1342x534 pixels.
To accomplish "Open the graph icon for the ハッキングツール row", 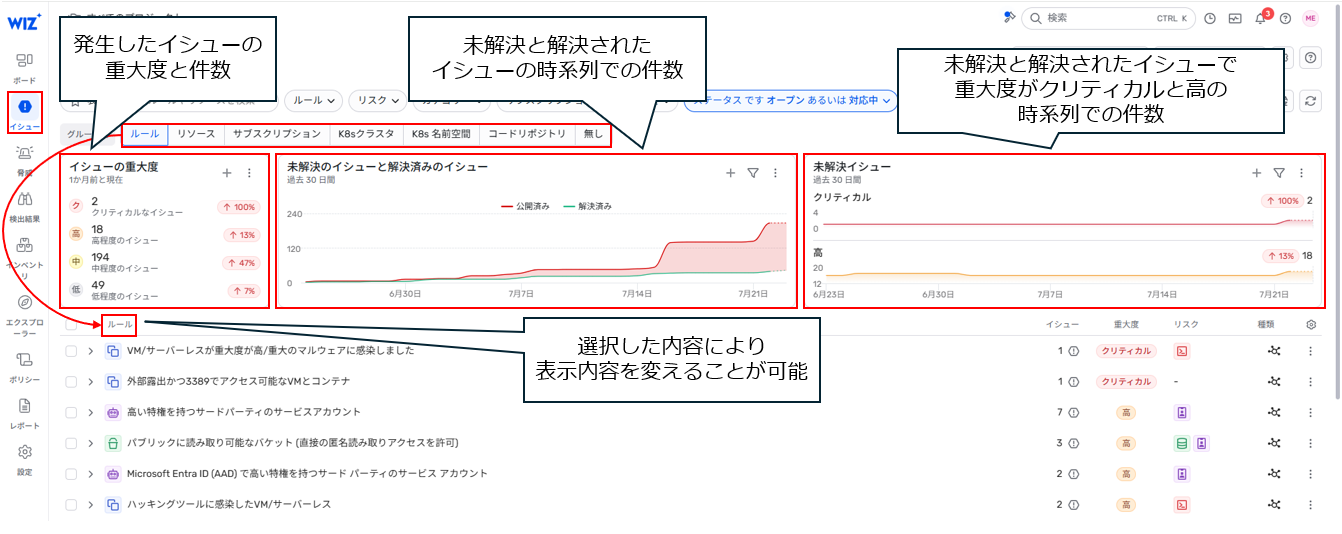I will (1274, 504).
